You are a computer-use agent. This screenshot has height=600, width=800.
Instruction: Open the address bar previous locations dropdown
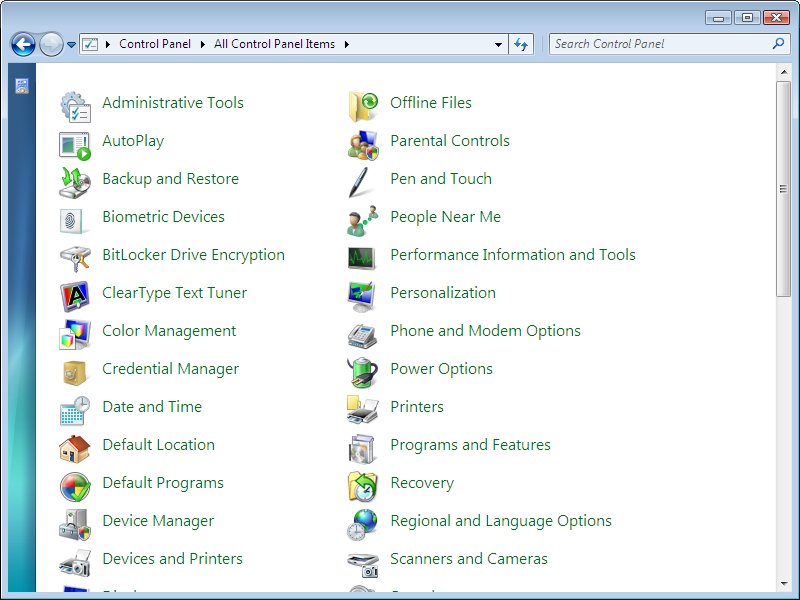(x=498, y=44)
